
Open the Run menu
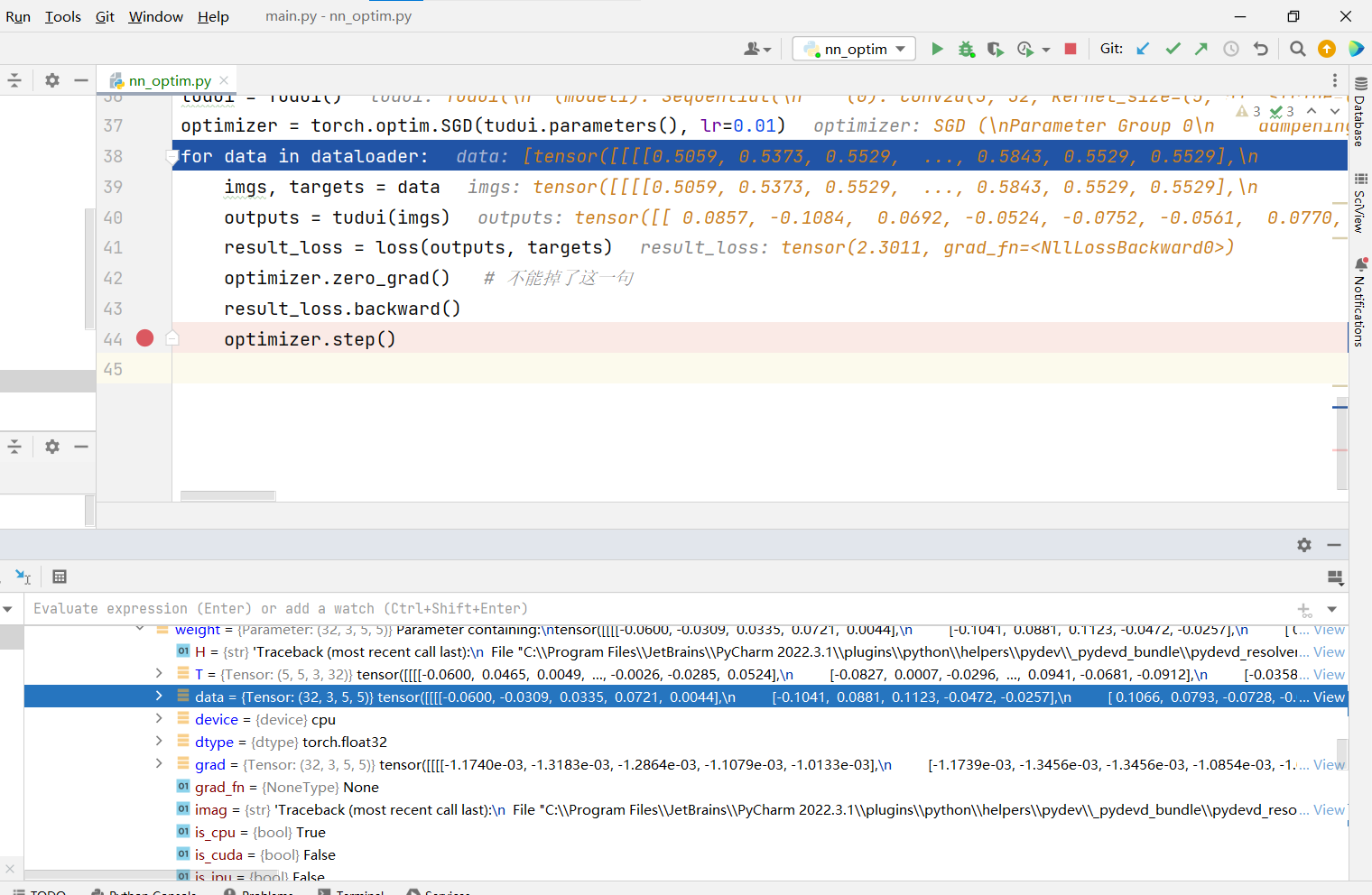(18, 16)
